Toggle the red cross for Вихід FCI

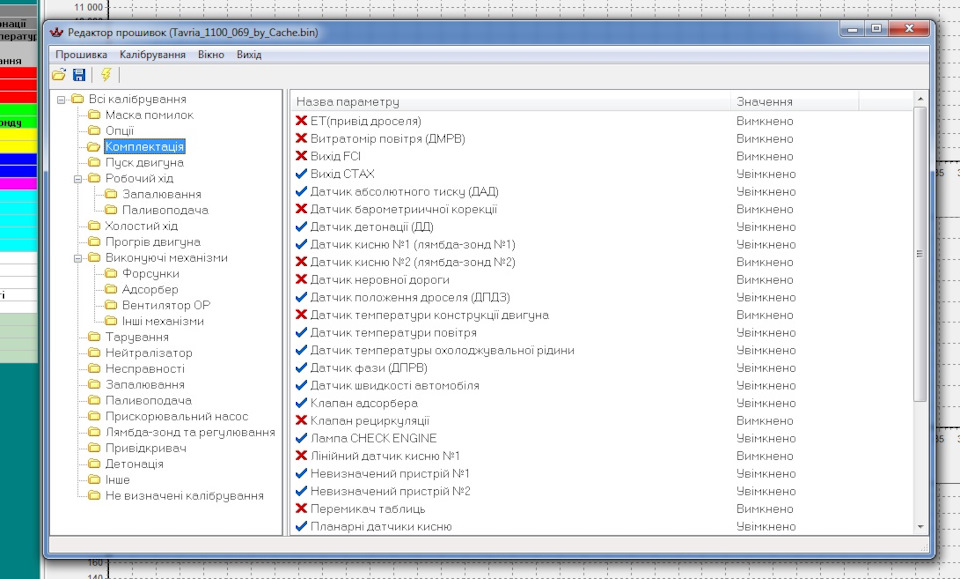[x=301, y=156]
